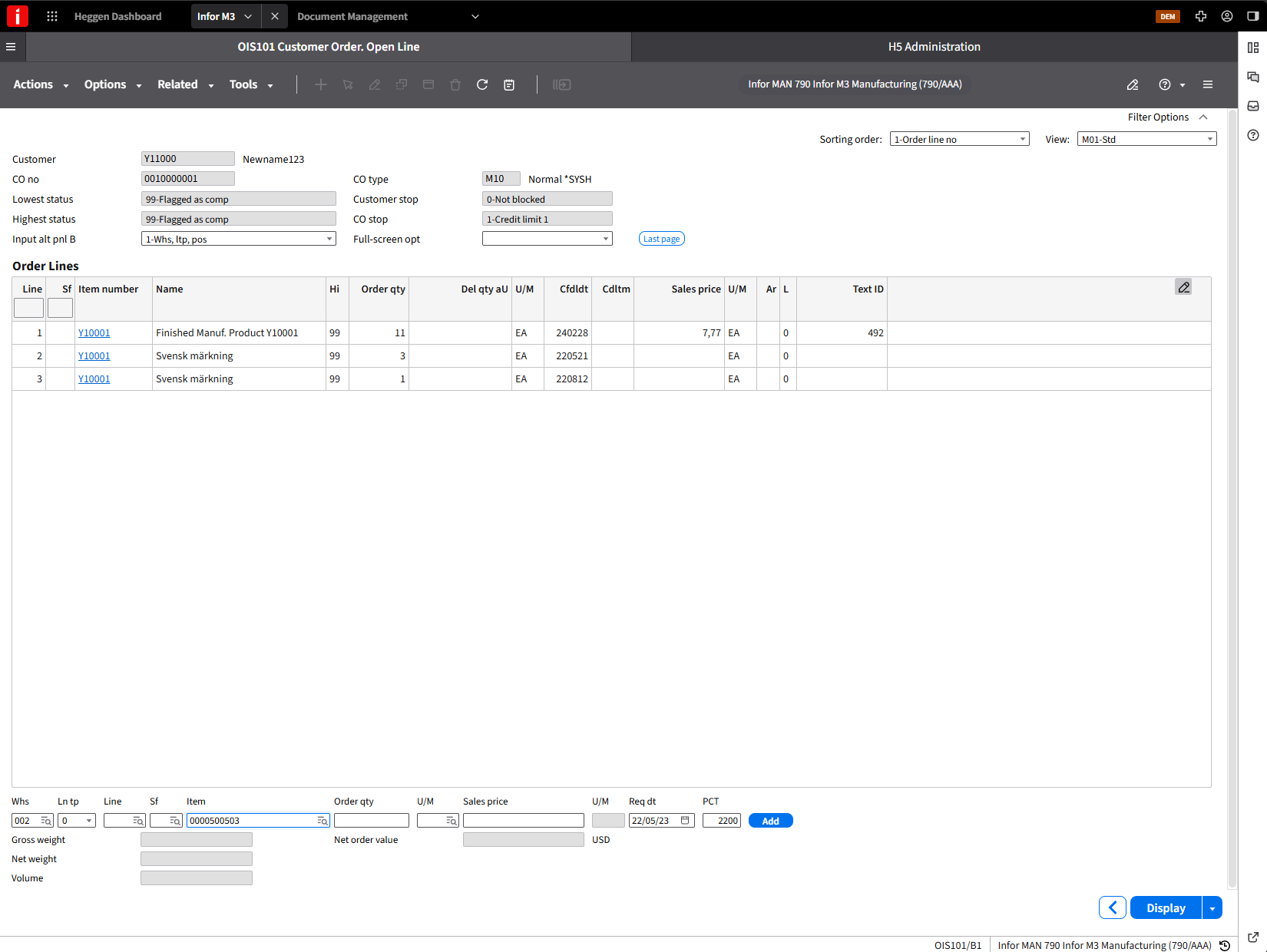Click the Add button

click(x=770, y=821)
